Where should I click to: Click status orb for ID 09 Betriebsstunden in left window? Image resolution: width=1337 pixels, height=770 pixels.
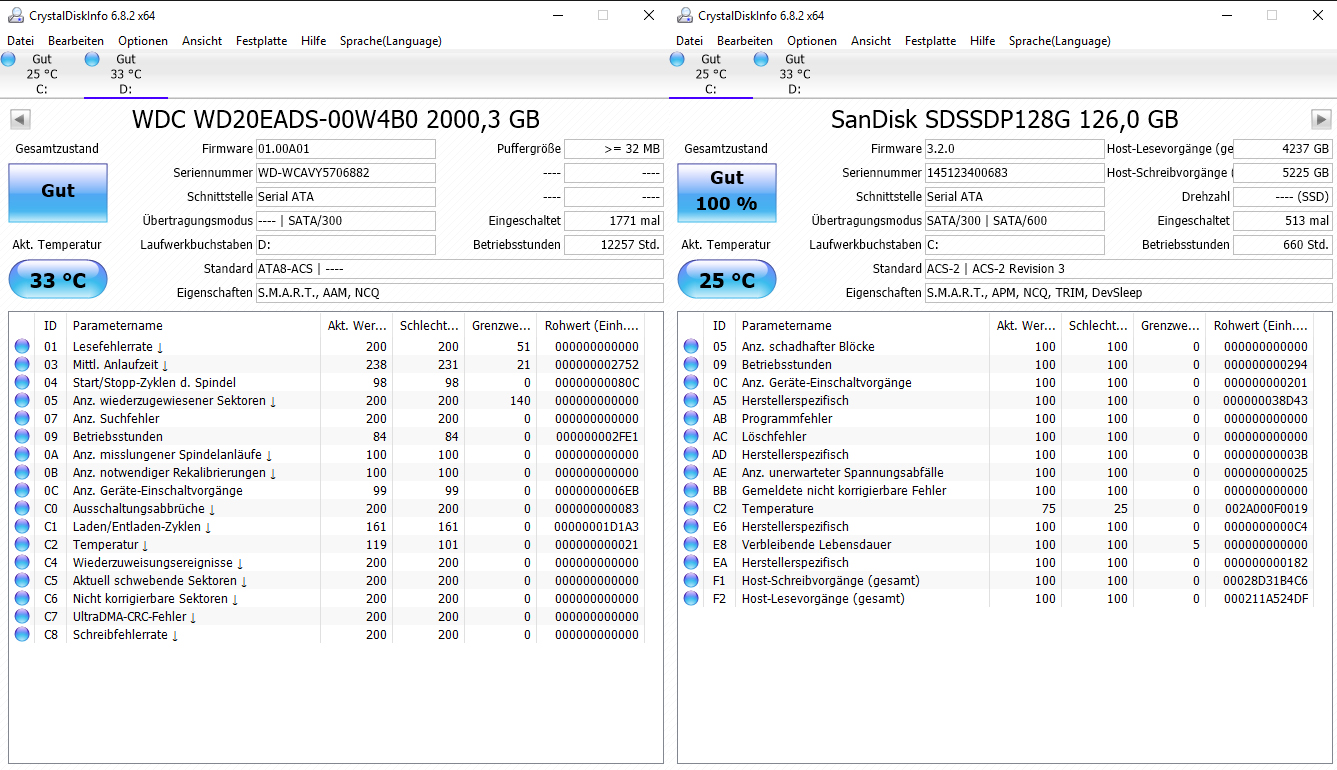22,437
